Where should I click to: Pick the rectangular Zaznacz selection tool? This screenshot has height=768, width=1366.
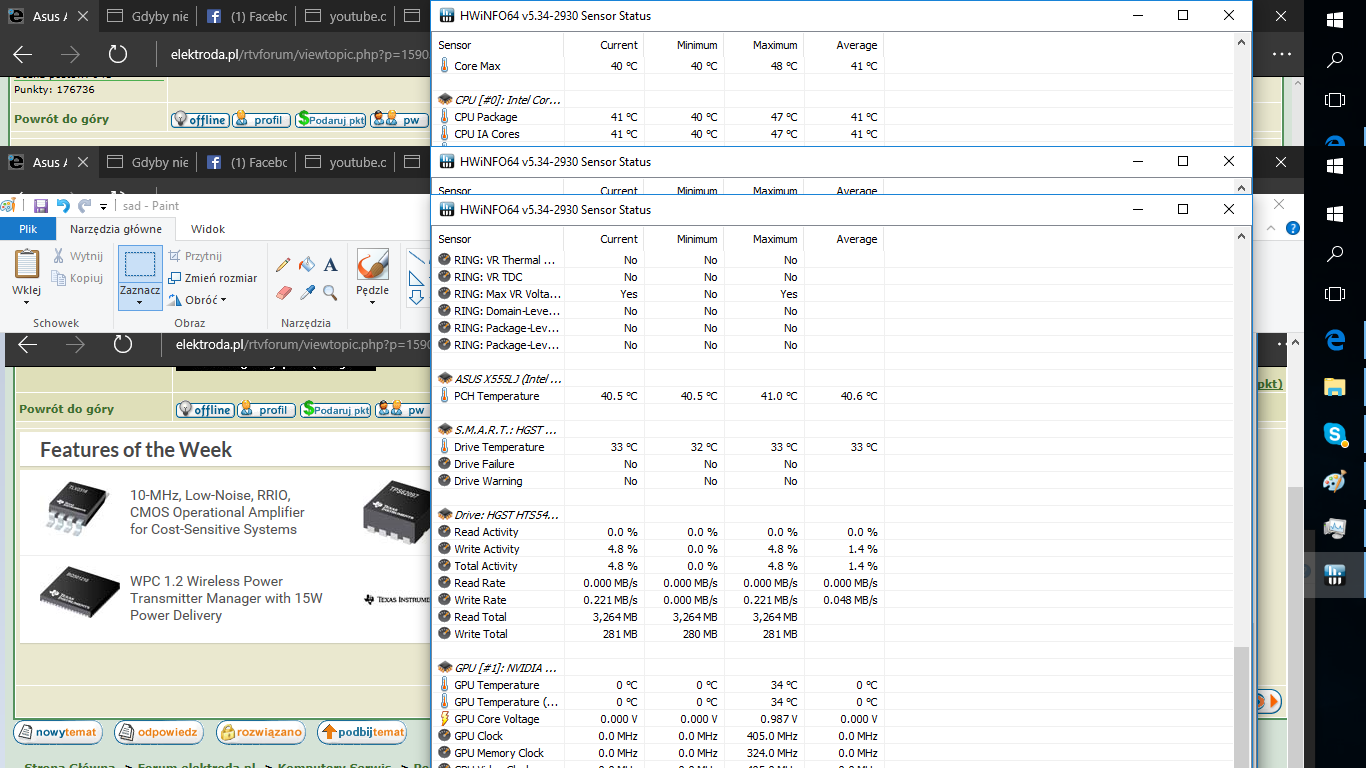coord(140,265)
